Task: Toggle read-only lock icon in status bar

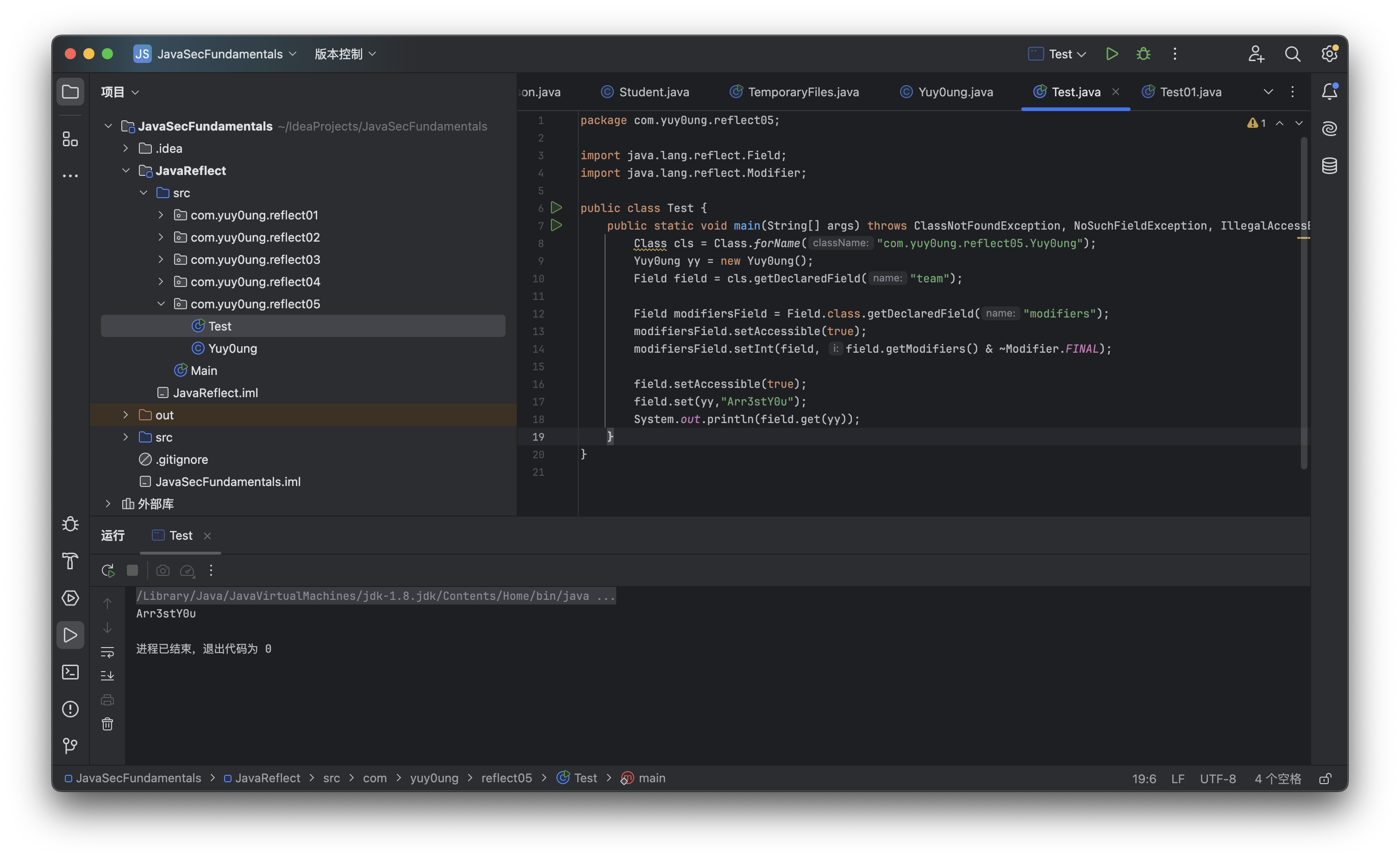Action: pos(1325,779)
